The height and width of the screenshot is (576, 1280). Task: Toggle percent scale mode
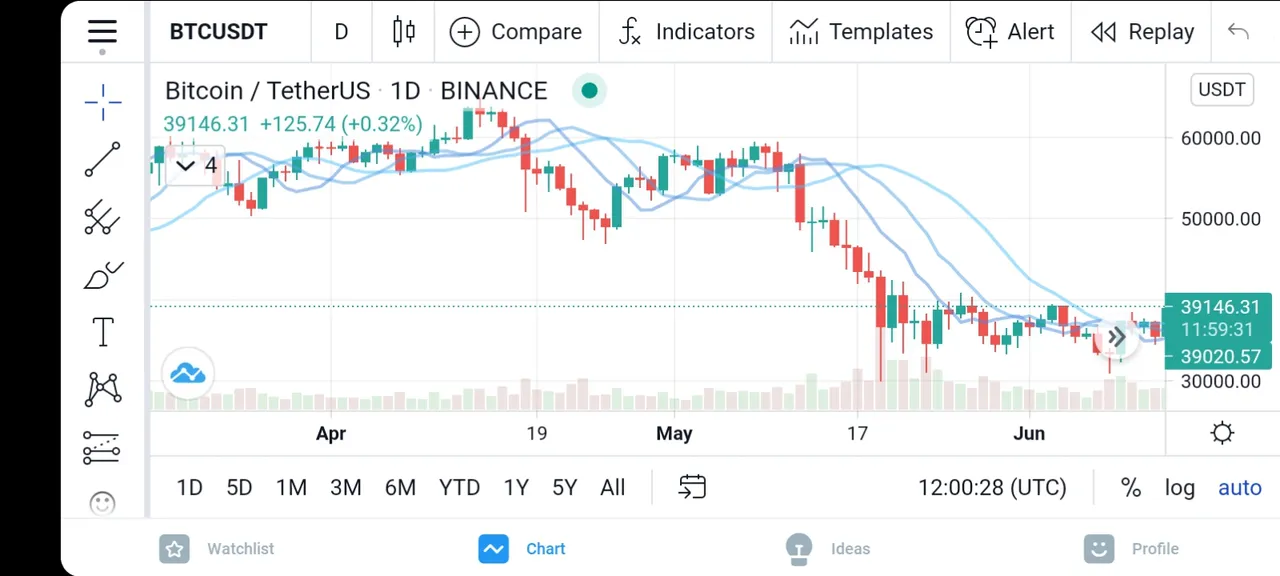(1131, 488)
